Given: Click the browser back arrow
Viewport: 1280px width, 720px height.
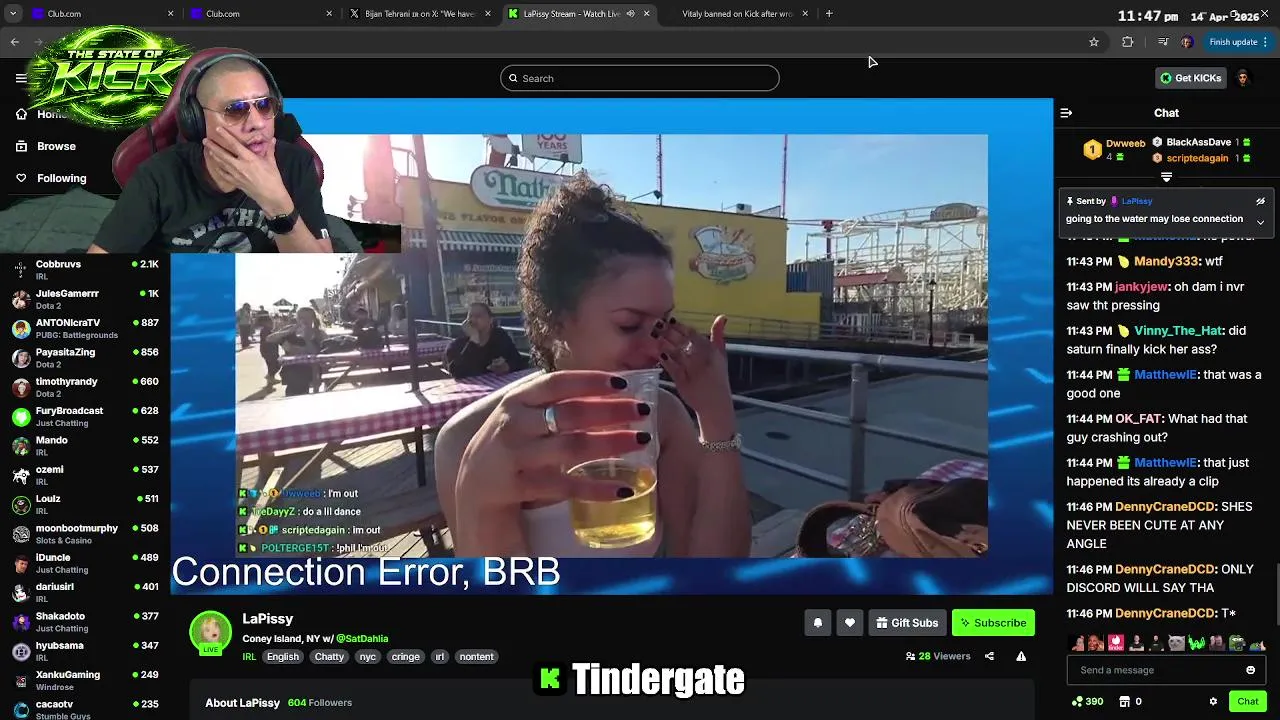Looking at the screenshot, I should click(x=15, y=42).
